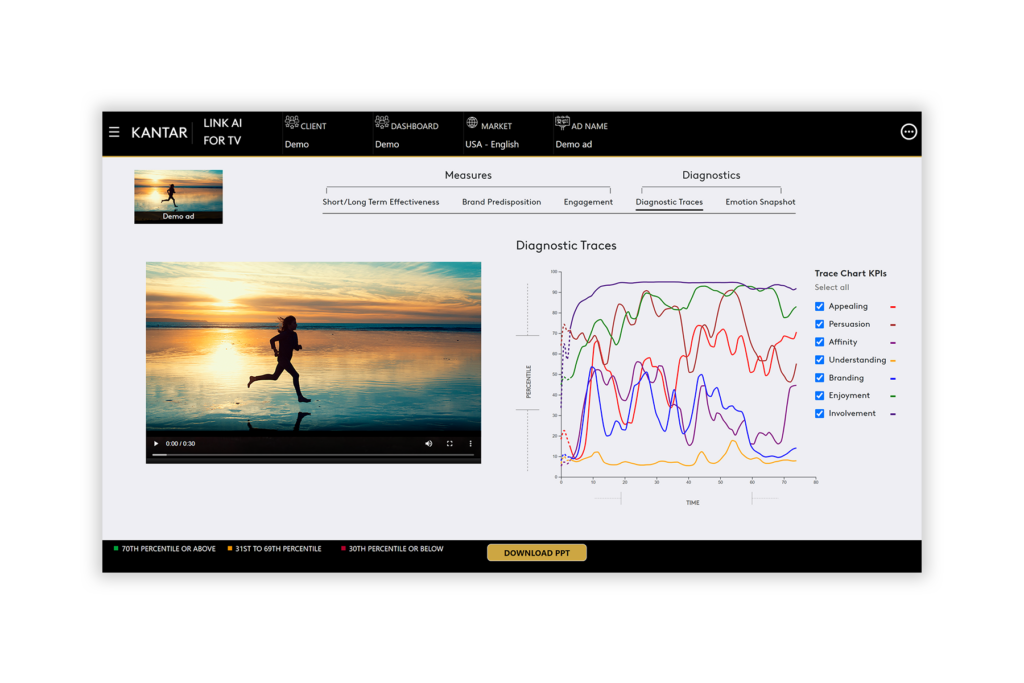Play the Demo ad video
Viewport: 1024px width, 683px height.
point(156,443)
